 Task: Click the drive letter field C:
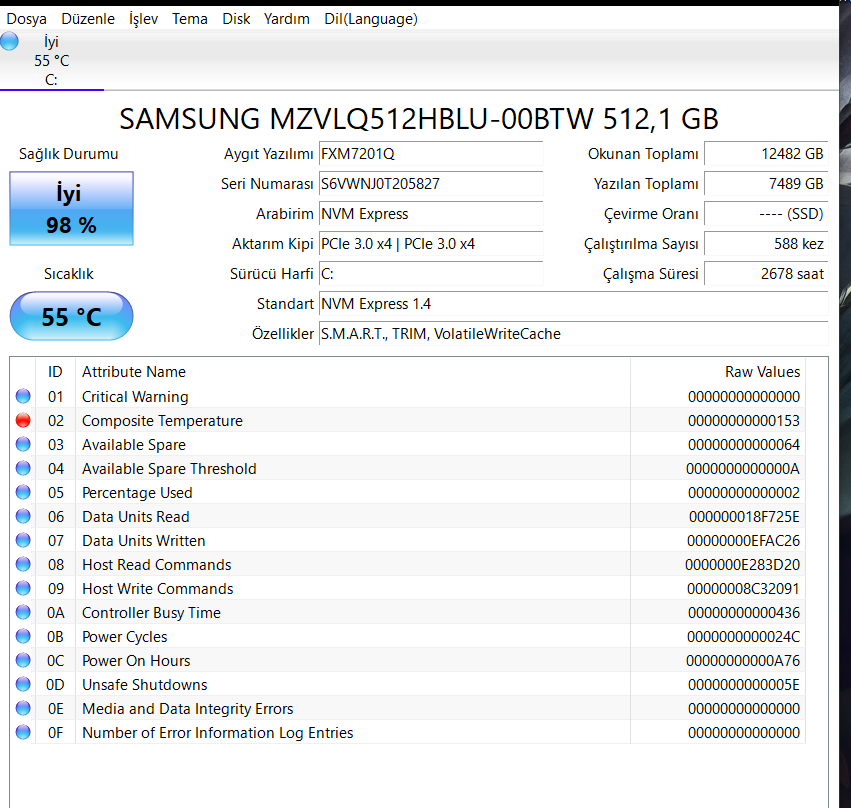pyautogui.click(x=431, y=273)
